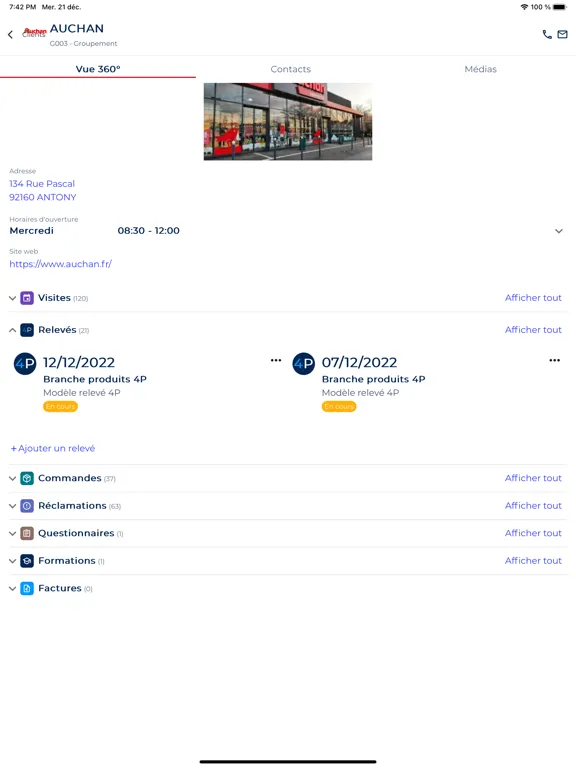Tap En cours badge on 07/12/2022 relevé
Viewport: 576px width, 768px height.
pyautogui.click(x=339, y=407)
